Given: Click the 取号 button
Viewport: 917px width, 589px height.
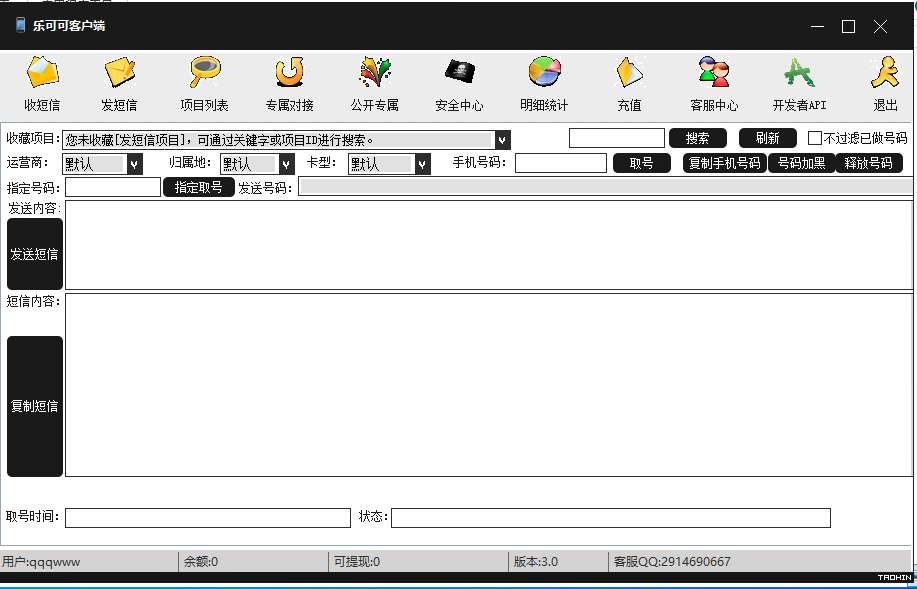Looking at the screenshot, I should coord(642,163).
